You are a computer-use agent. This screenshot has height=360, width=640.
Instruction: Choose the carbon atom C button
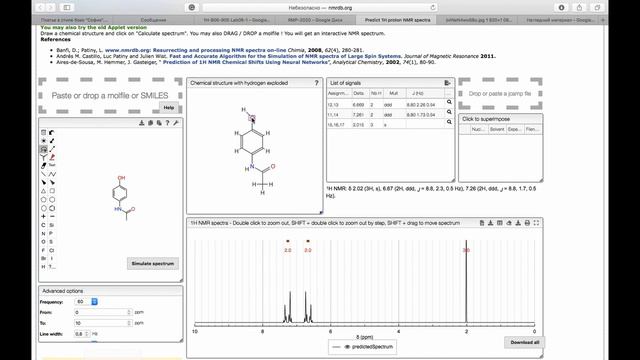pos(43,225)
